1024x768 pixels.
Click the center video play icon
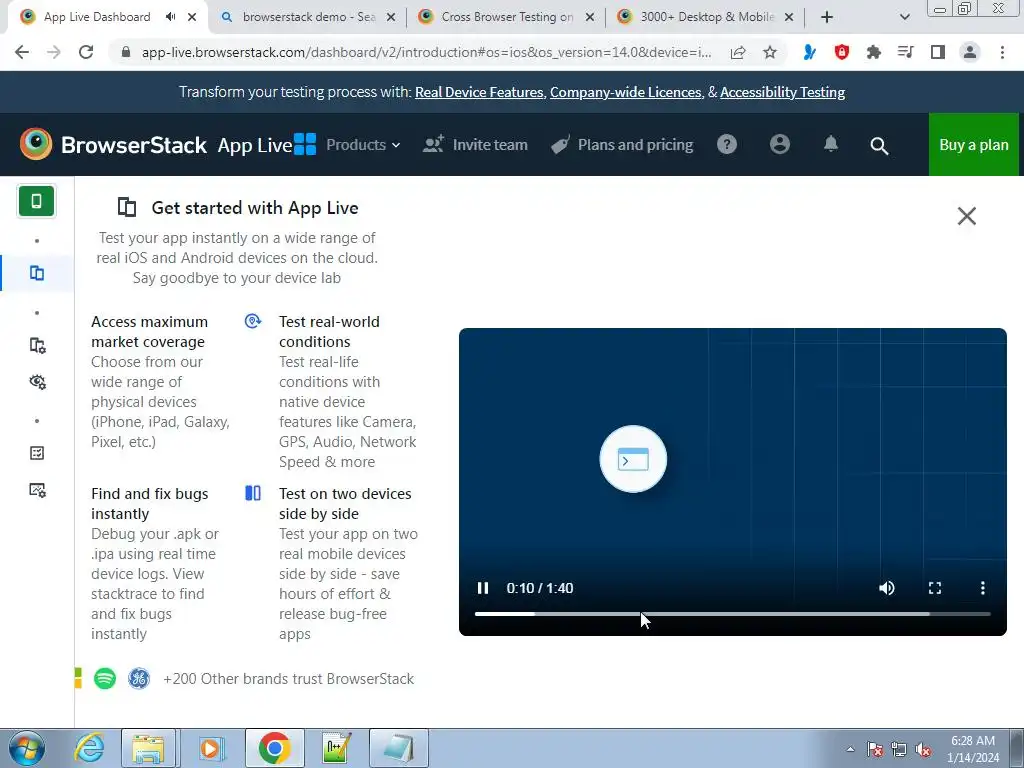[x=633, y=459]
